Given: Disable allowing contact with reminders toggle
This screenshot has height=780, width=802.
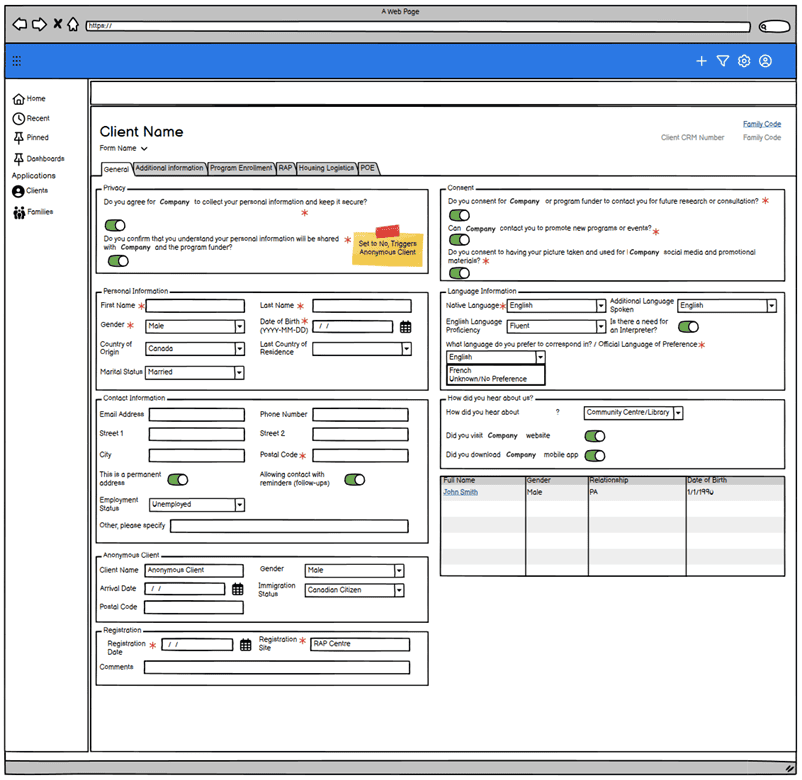Looking at the screenshot, I should point(354,480).
